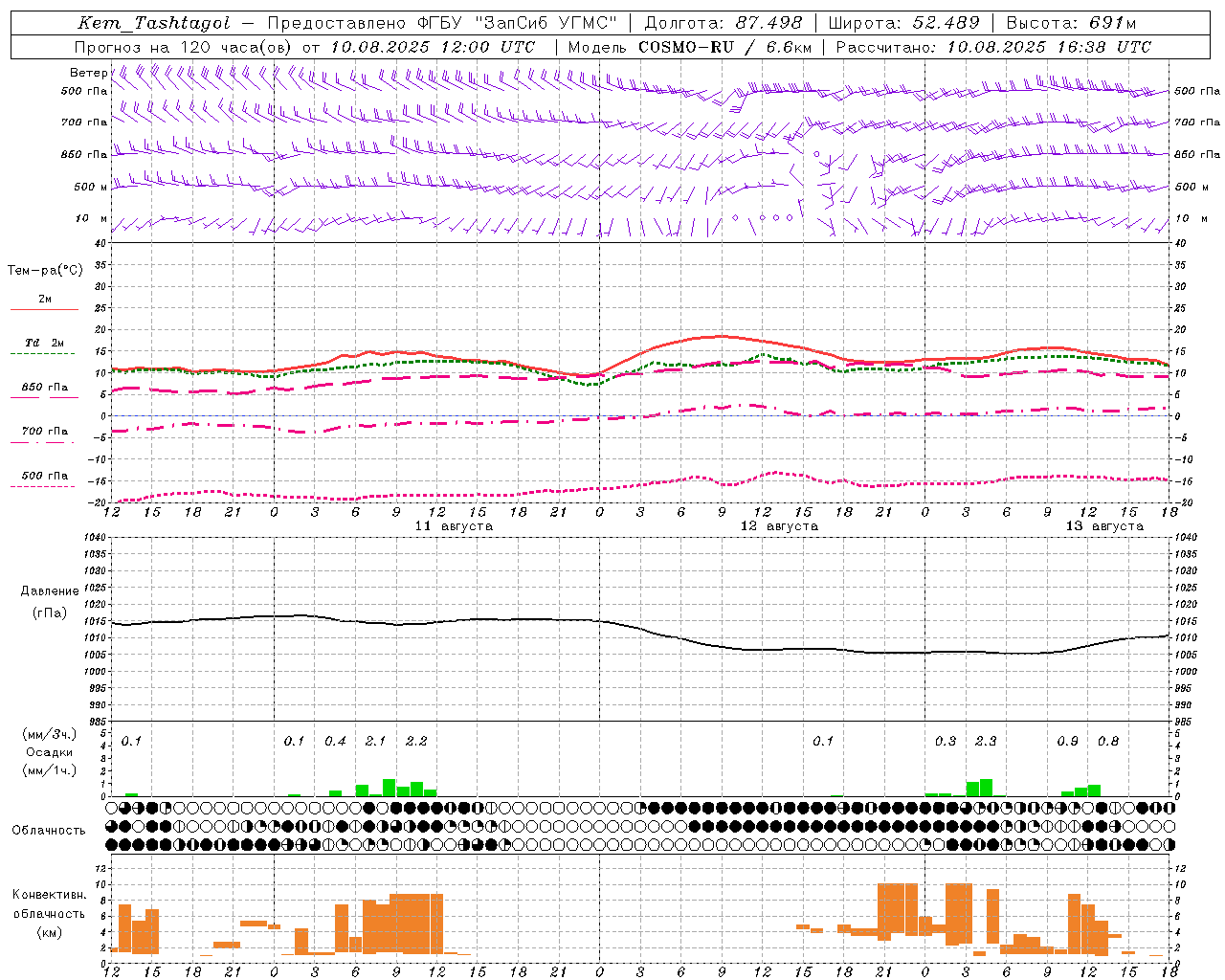Click the (мм/1ч.) precipitation unit label
The height and width of the screenshot is (980, 1225).
coord(49,770)
